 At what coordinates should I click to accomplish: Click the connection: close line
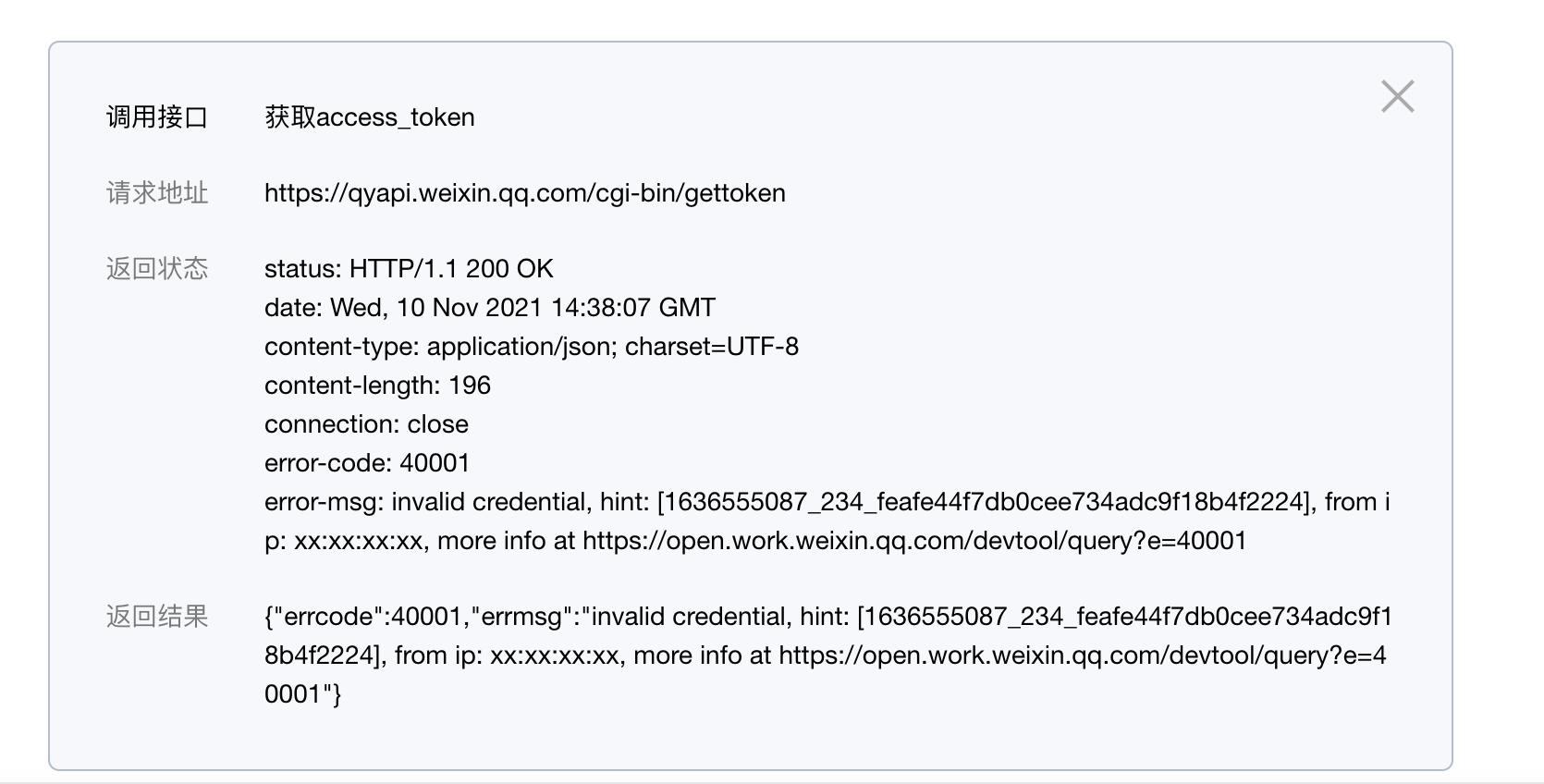pos(366,424)
